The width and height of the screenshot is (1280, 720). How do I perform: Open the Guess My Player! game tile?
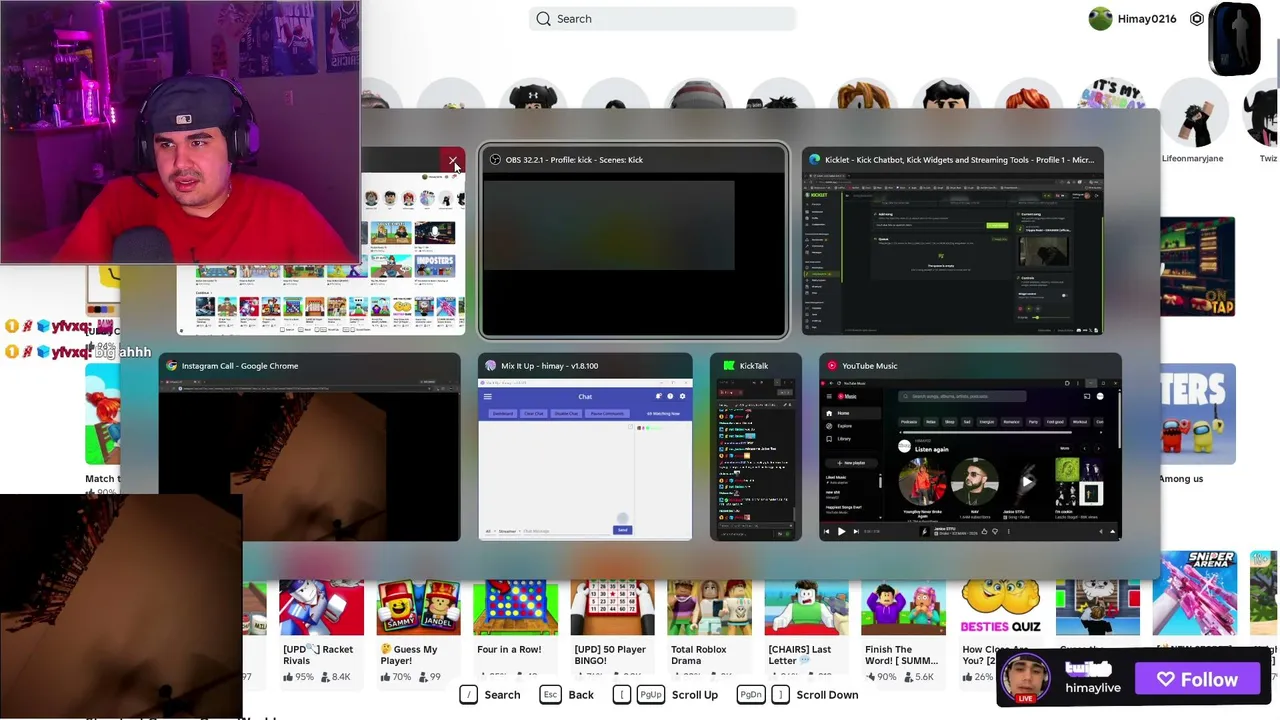click(418, 632)
